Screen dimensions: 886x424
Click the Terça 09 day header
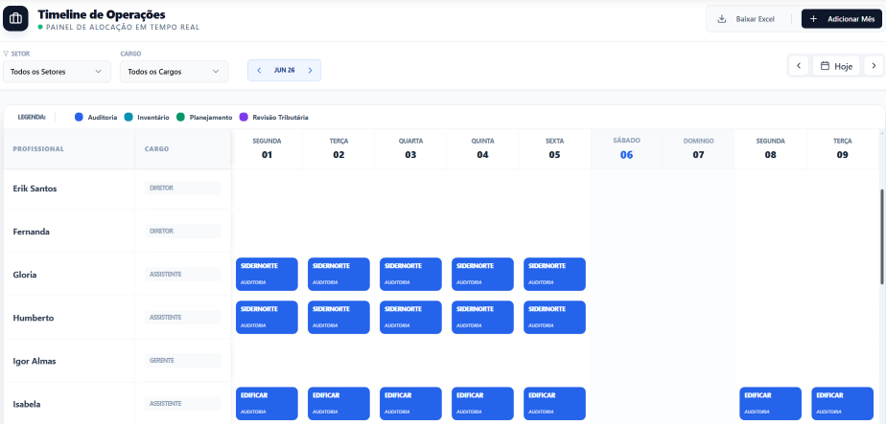(842, 149)
